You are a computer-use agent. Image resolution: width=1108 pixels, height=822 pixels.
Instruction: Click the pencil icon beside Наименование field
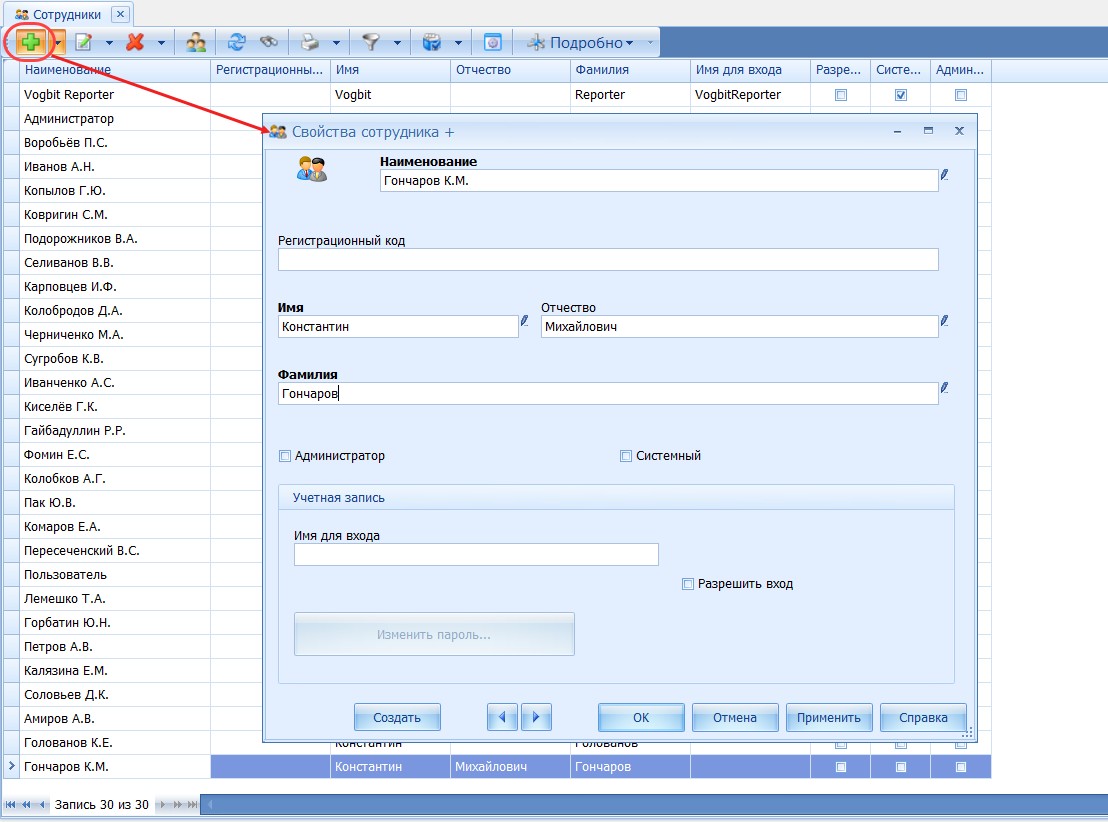click(x=945, y=175)
